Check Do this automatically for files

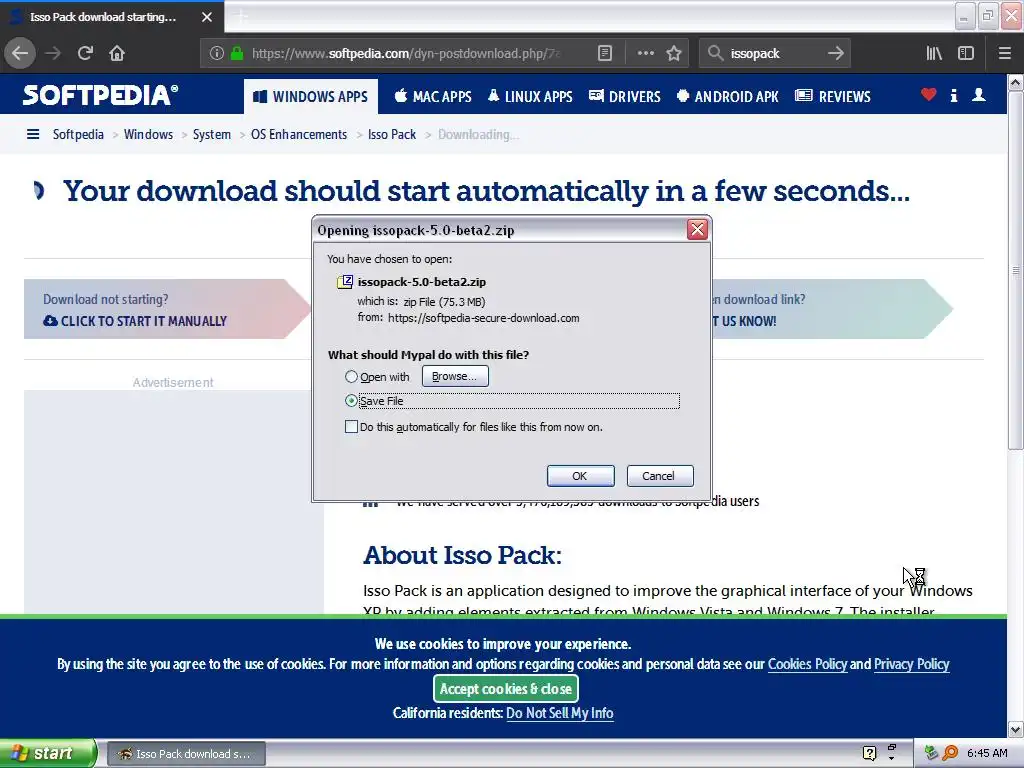(351, 427)
